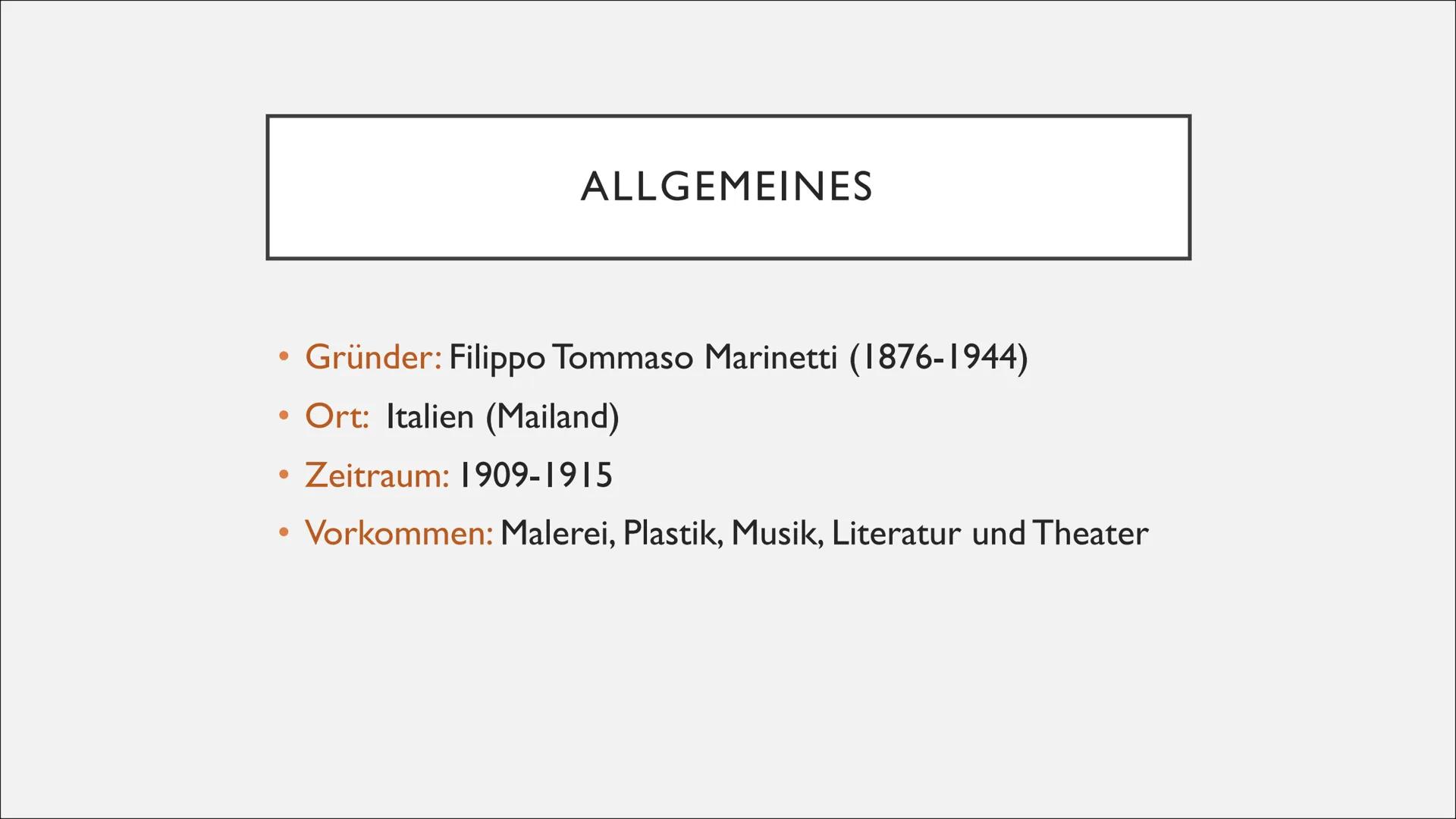
Task: Click the years (1876-1944)
Action: click(x=938, y=357)
